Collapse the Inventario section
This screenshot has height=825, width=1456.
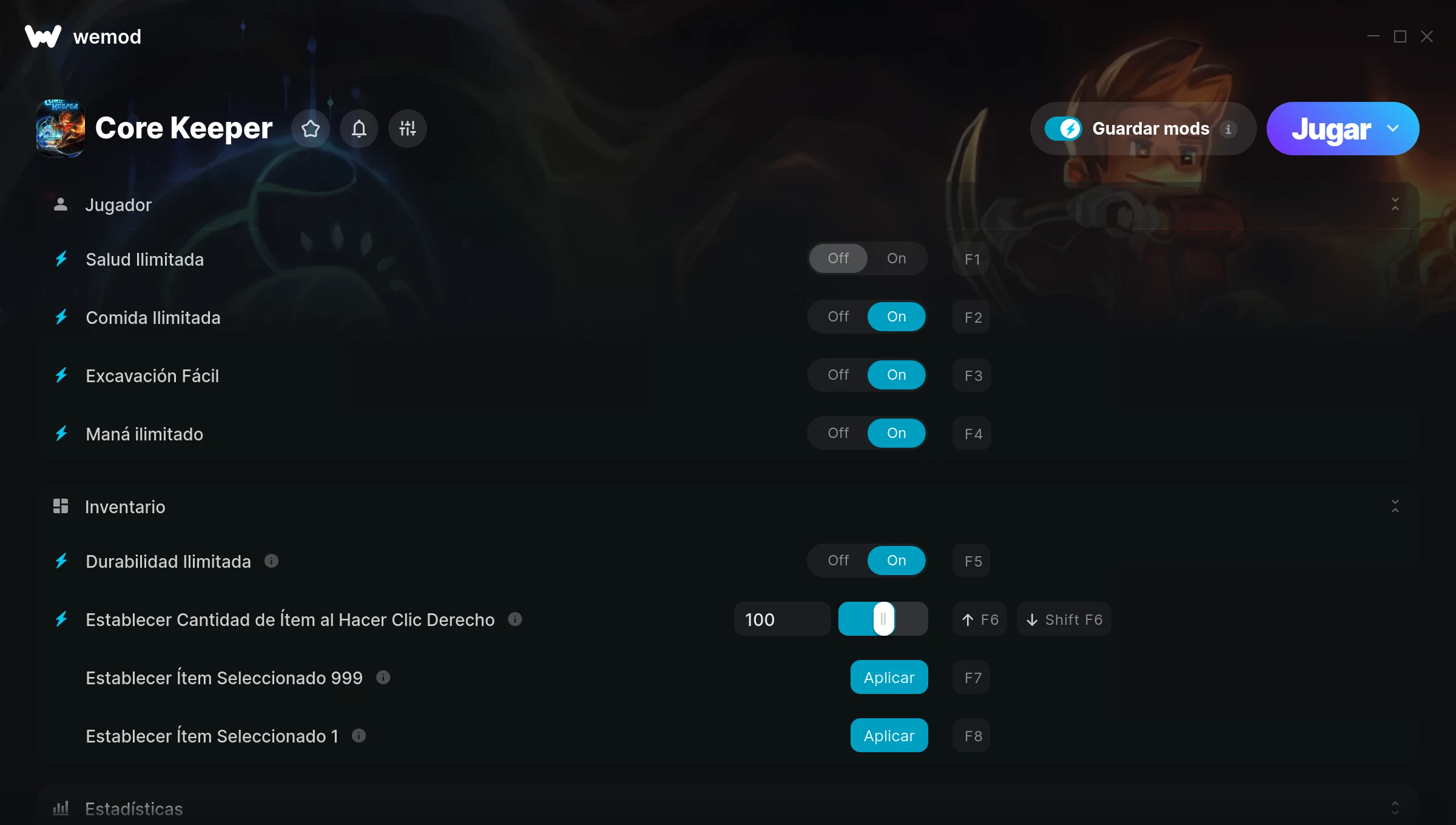point(1395,507)
